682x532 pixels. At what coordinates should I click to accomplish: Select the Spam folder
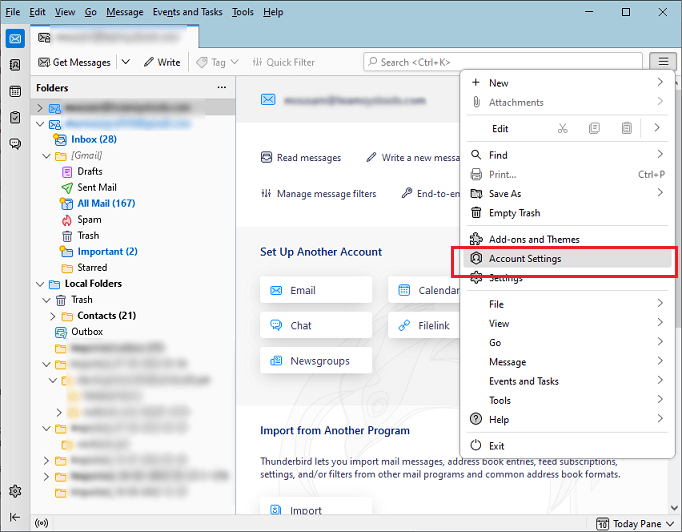(89, 220)
